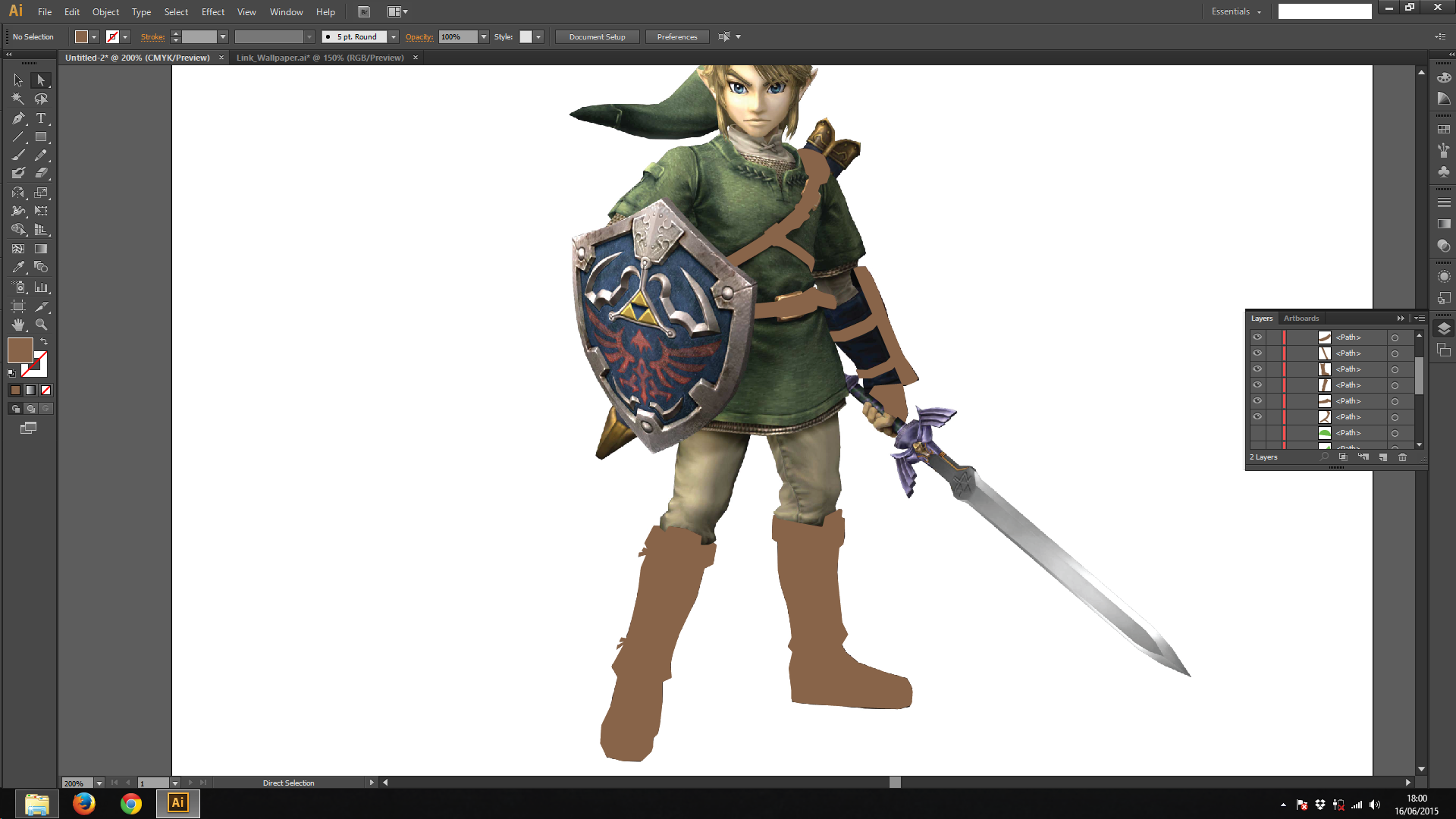Screen dimensions: 1456x819
Task: Click the Opacity label link
Action: (419, 36)
